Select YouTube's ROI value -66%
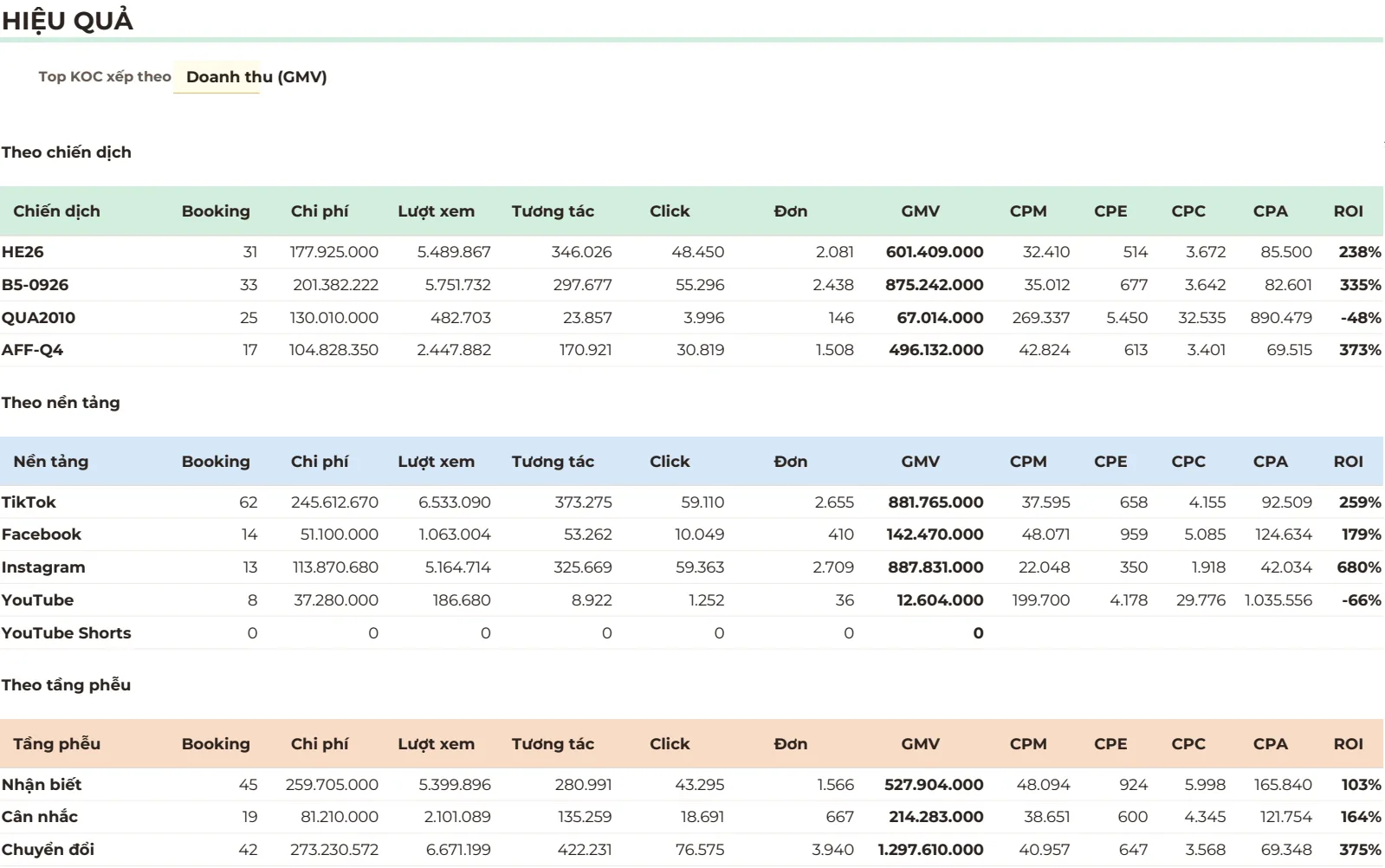 (1362, 600)
